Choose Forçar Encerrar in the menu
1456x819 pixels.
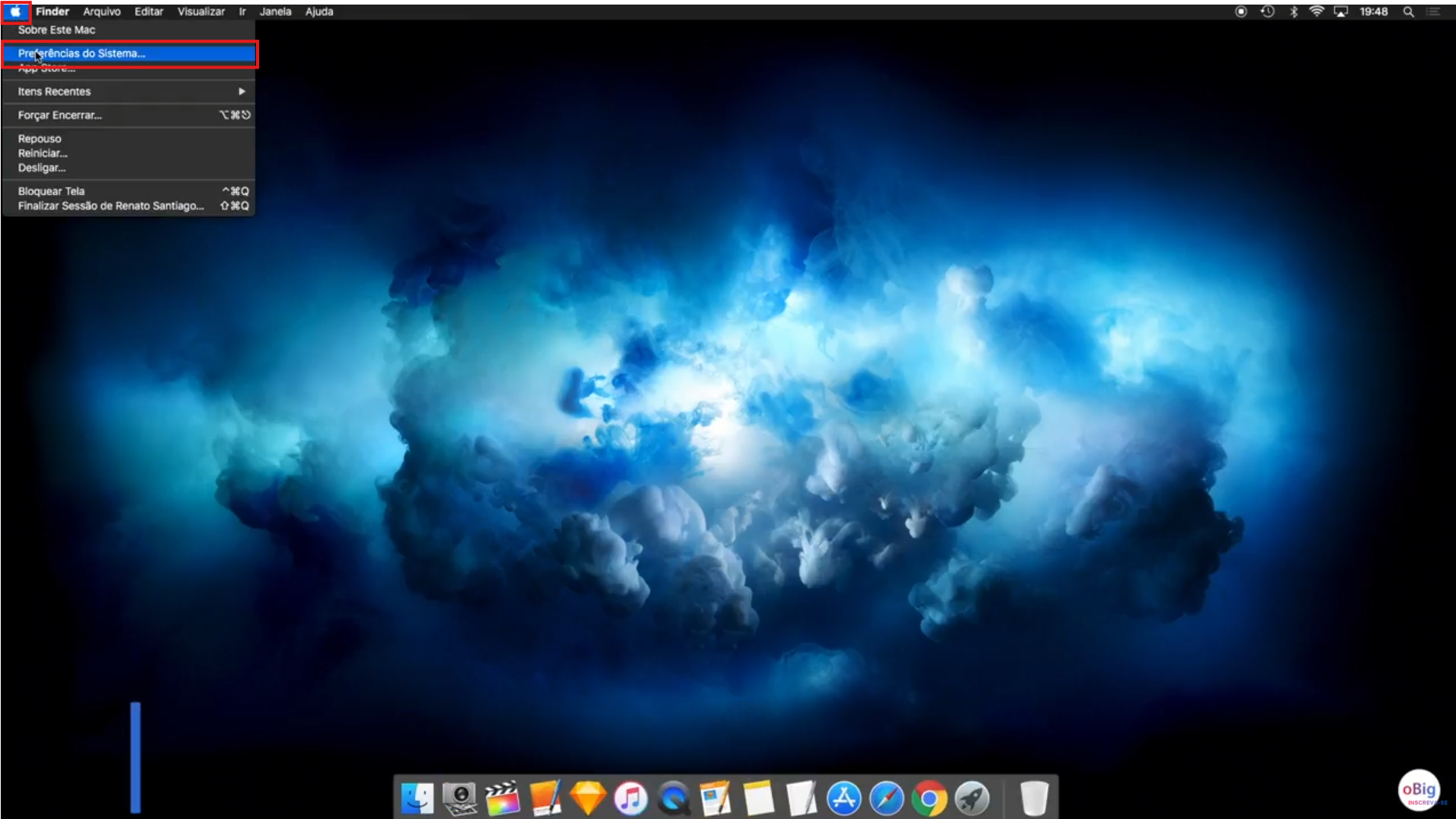coord(59,114)
